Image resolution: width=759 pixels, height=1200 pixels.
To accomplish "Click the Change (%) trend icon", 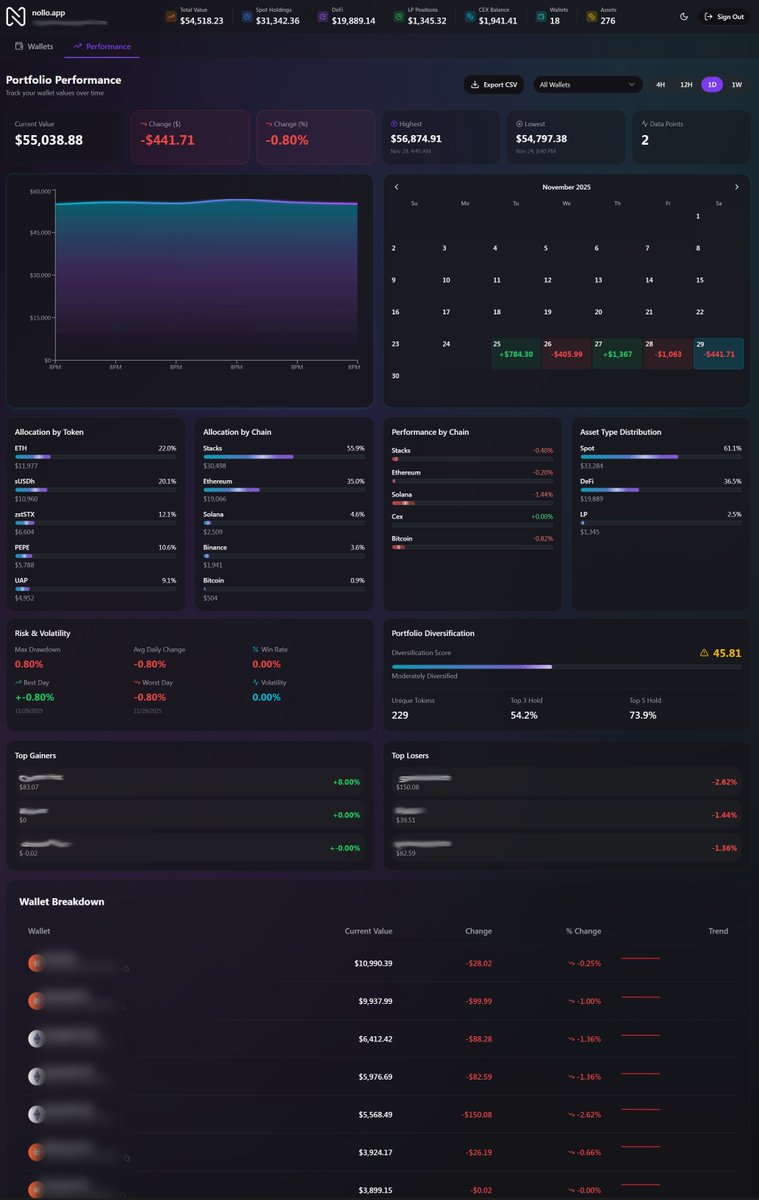I will (269, 124).
